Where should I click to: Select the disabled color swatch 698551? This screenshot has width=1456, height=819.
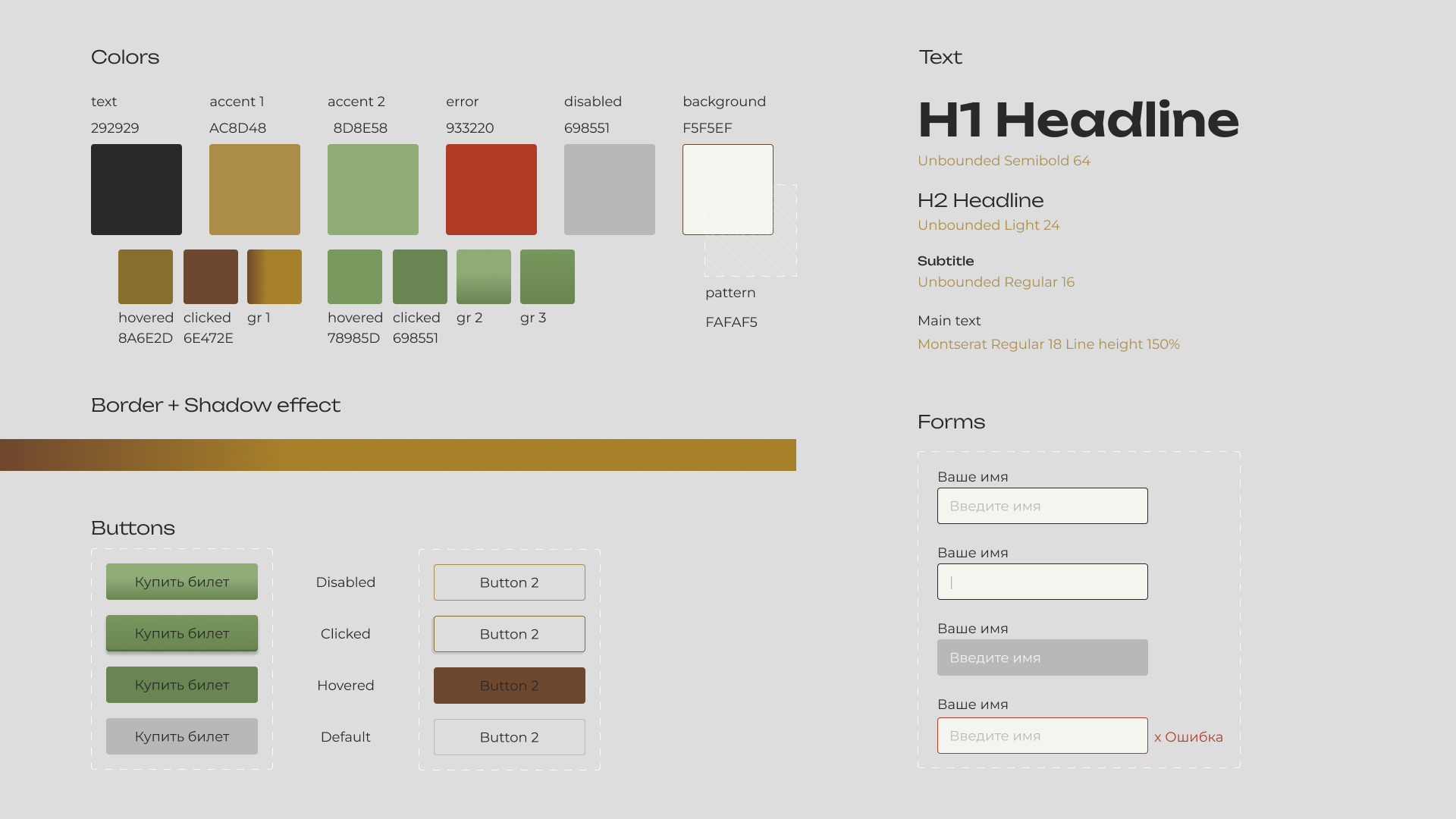pyautogui.click(x=610, y=189)
